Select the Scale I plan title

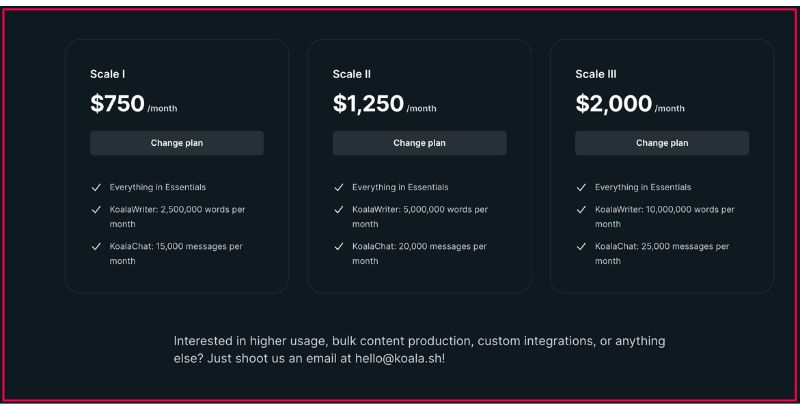(x=108, y=74)
